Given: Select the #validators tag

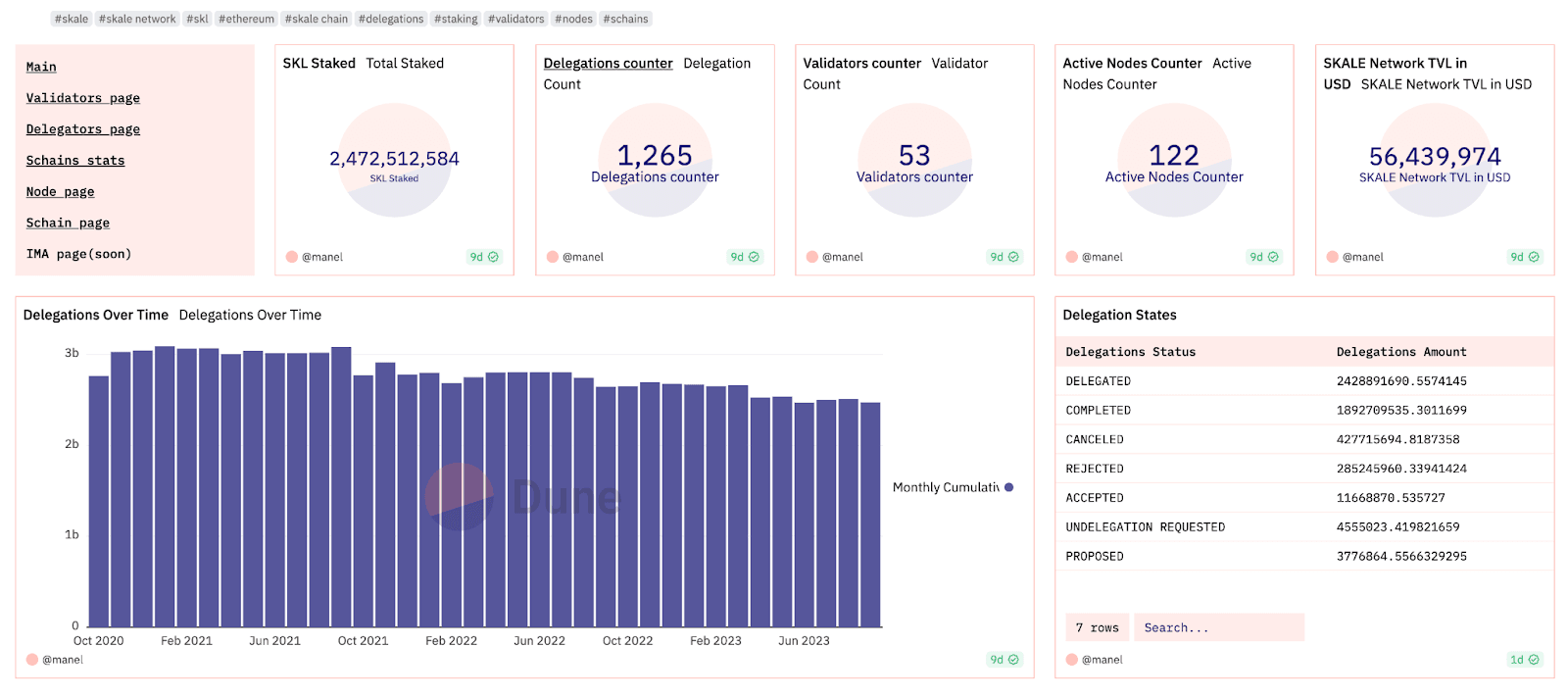Looking at the screenshot, I should pos(515,19).
